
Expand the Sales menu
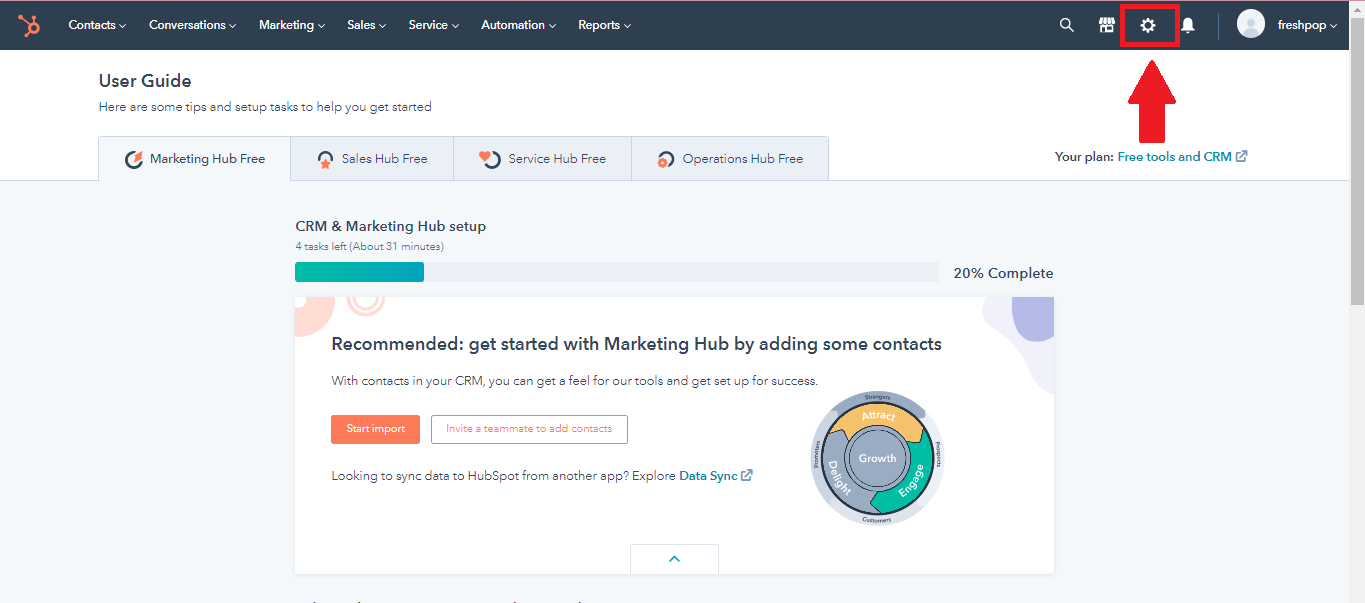pos(367,25)
